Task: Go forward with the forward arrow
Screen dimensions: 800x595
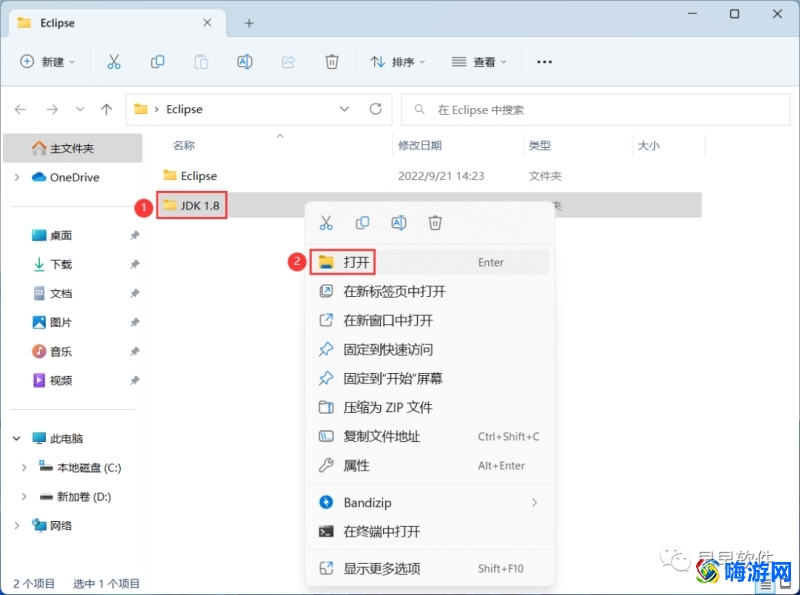Action: (52, 109)
